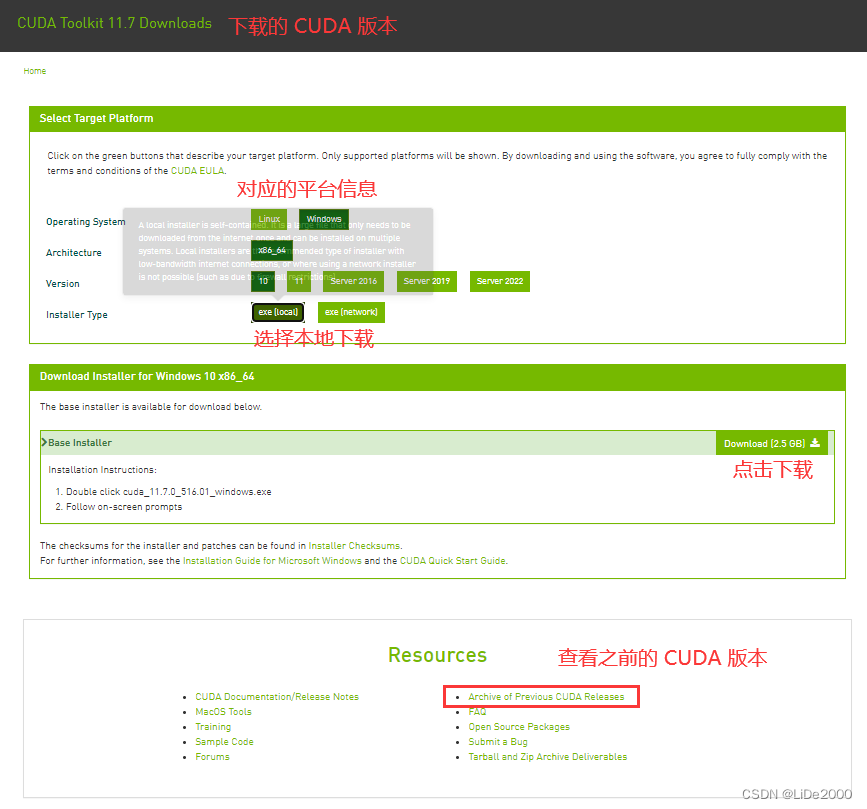The width and height of the screenshot is (867, 809).
Task: Click cuda_11.7.0_516.01_windows.exe instruction text
Action: click(197, 492)
